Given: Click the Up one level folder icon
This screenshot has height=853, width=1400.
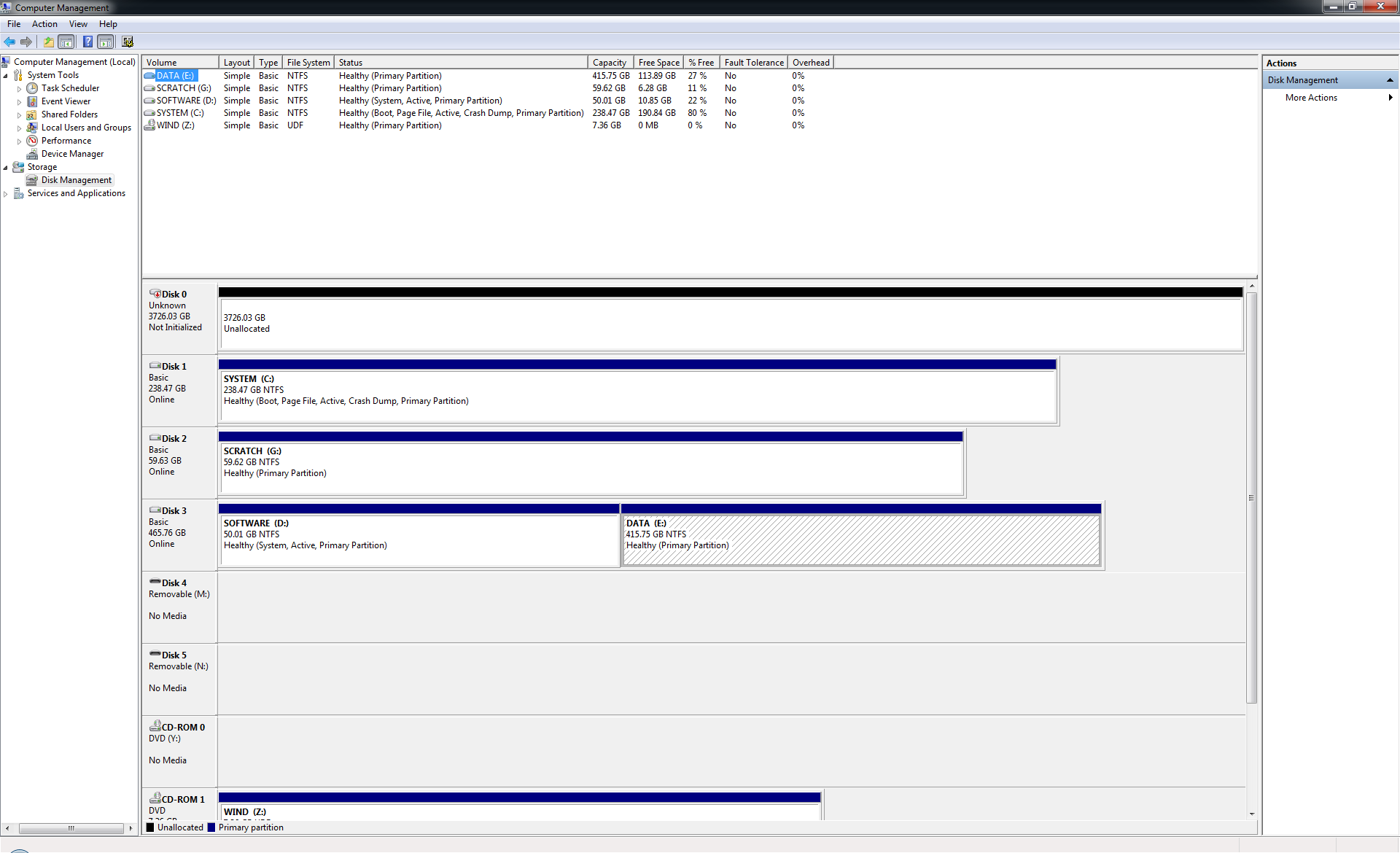Looking at the screenshot, I should pos(48,42).
